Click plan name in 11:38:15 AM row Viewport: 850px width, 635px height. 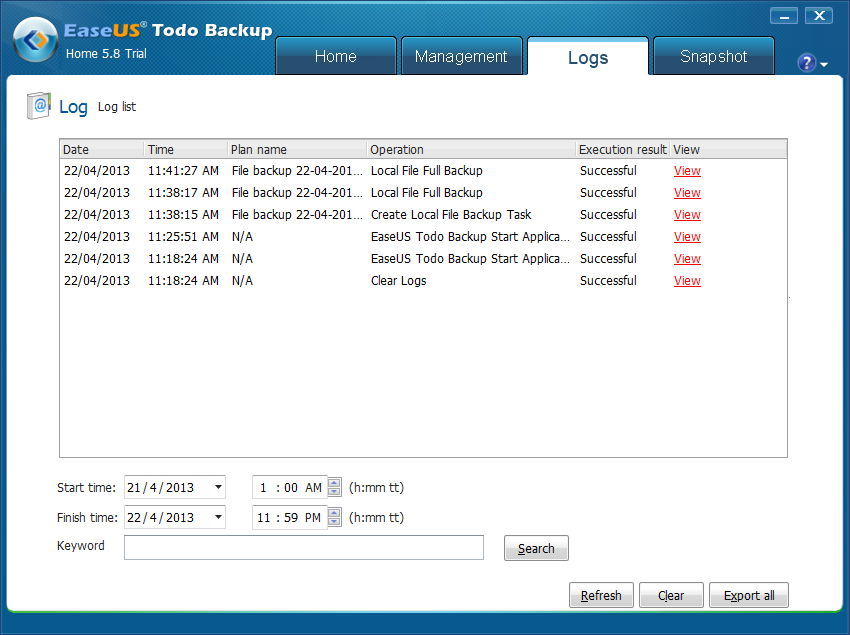pyautogui.click(x=297, y=215)
